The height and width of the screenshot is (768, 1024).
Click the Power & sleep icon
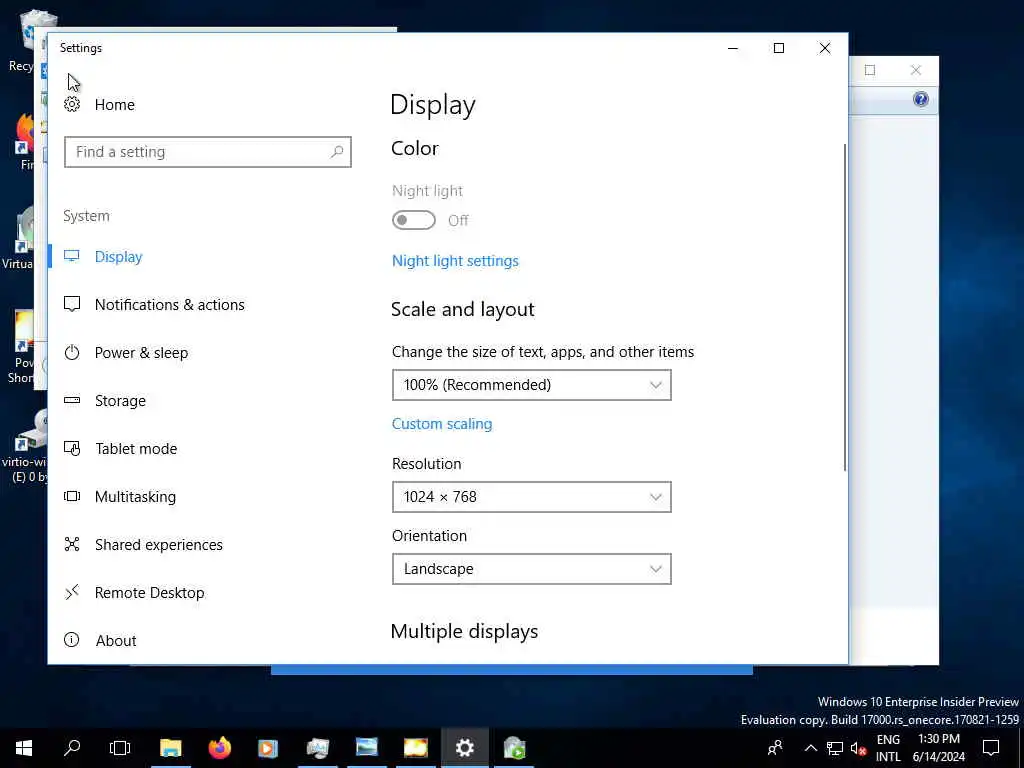(x=72, y=353)
